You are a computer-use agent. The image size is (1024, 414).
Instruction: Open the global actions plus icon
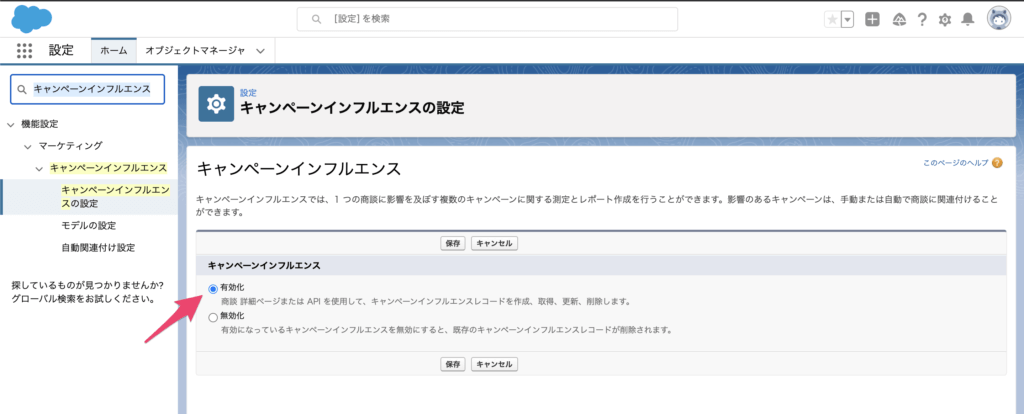point(872,19)
